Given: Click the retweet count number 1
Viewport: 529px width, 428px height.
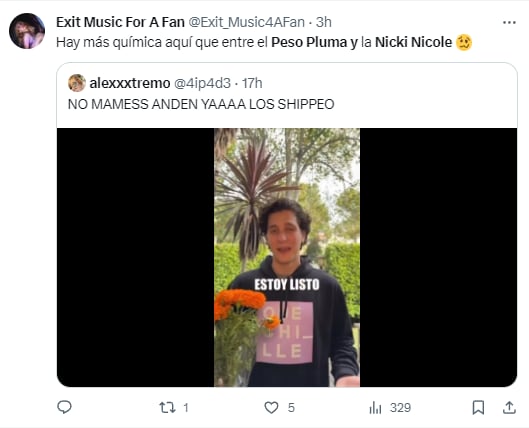Looking at the screenshot, I should pos(186,408).
